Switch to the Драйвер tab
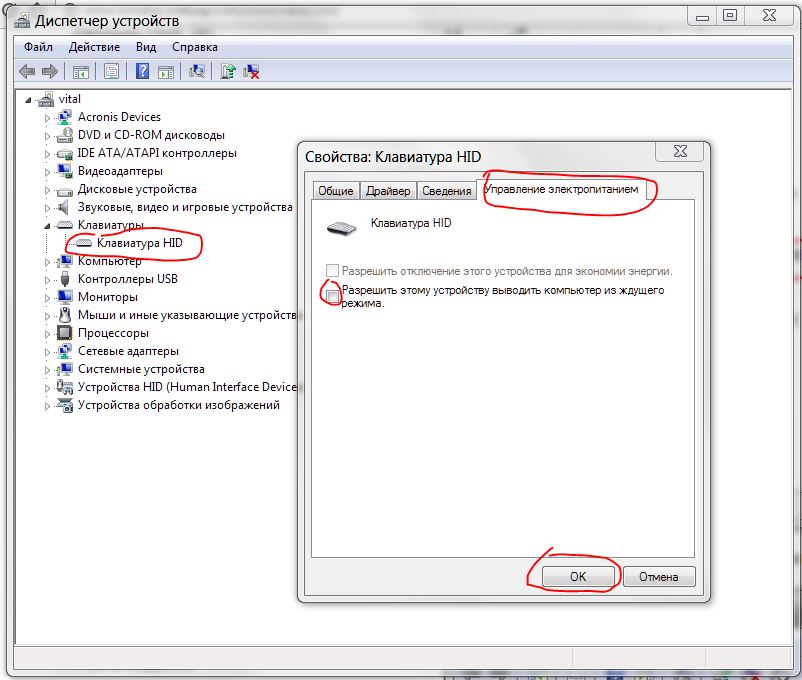This screenshot has width=802, height=680. [x=388, y=191]
